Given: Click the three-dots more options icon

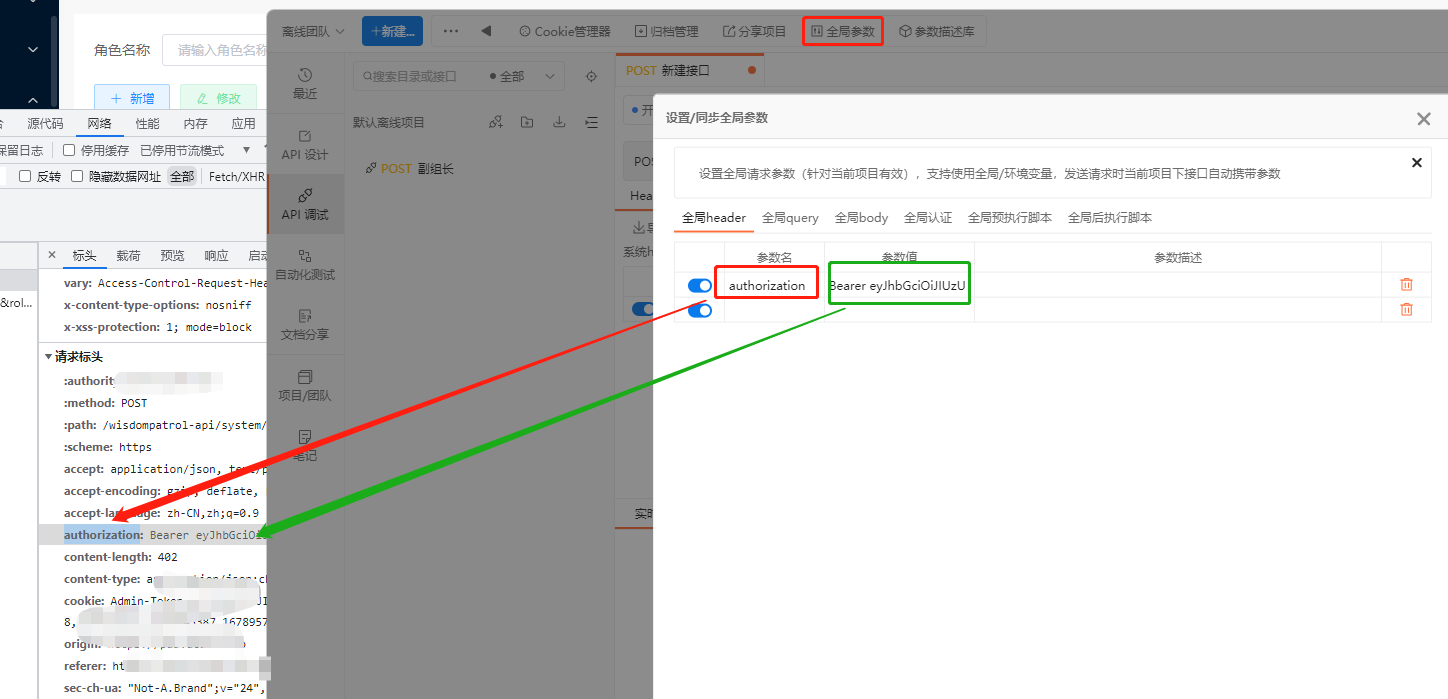Looking at the screenshot, I should [451, 31].
